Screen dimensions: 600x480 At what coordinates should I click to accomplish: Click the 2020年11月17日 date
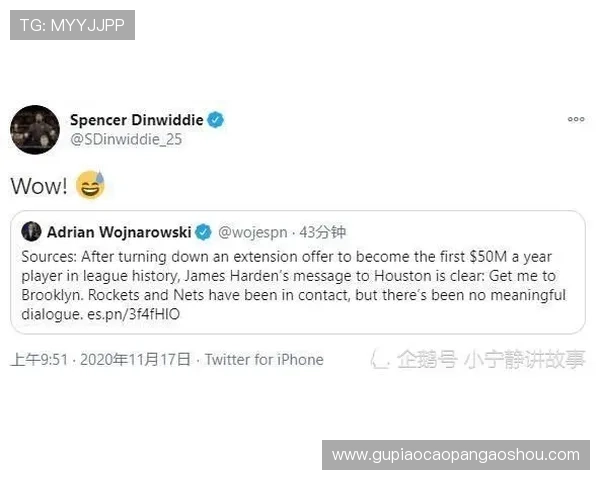[x=135, y=360]
